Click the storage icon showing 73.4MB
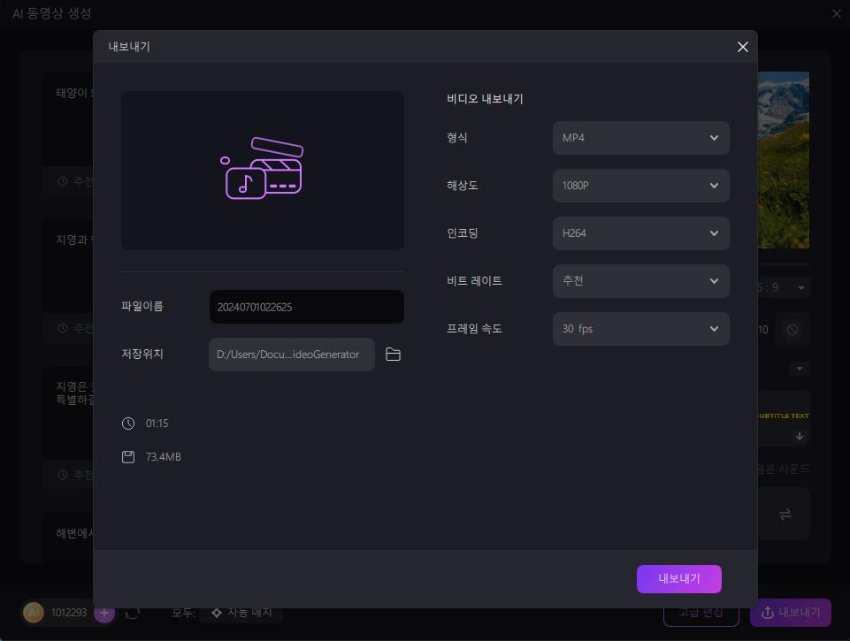Image resolution: width=850 pixels, height=641 pixels. click(128, 457)
